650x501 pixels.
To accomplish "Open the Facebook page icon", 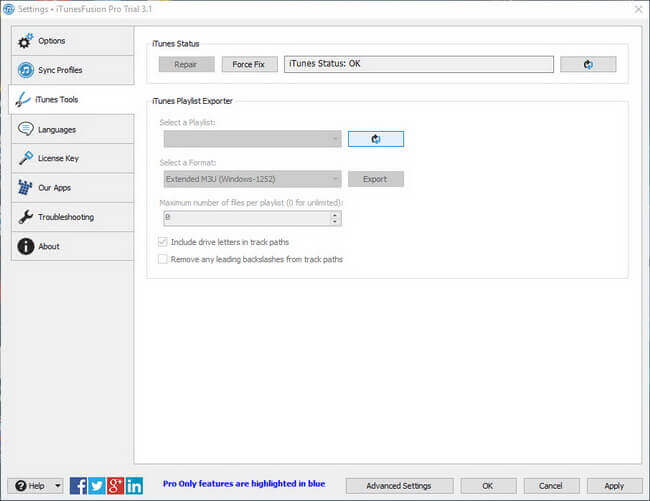I will click(x=78, y=486).
